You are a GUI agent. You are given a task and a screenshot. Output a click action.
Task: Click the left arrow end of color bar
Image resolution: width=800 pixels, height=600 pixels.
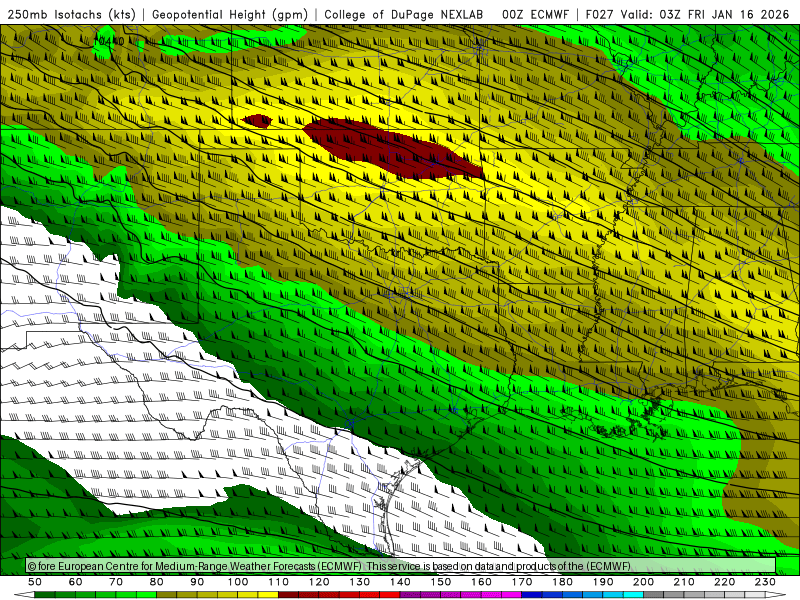pos(24,595)
